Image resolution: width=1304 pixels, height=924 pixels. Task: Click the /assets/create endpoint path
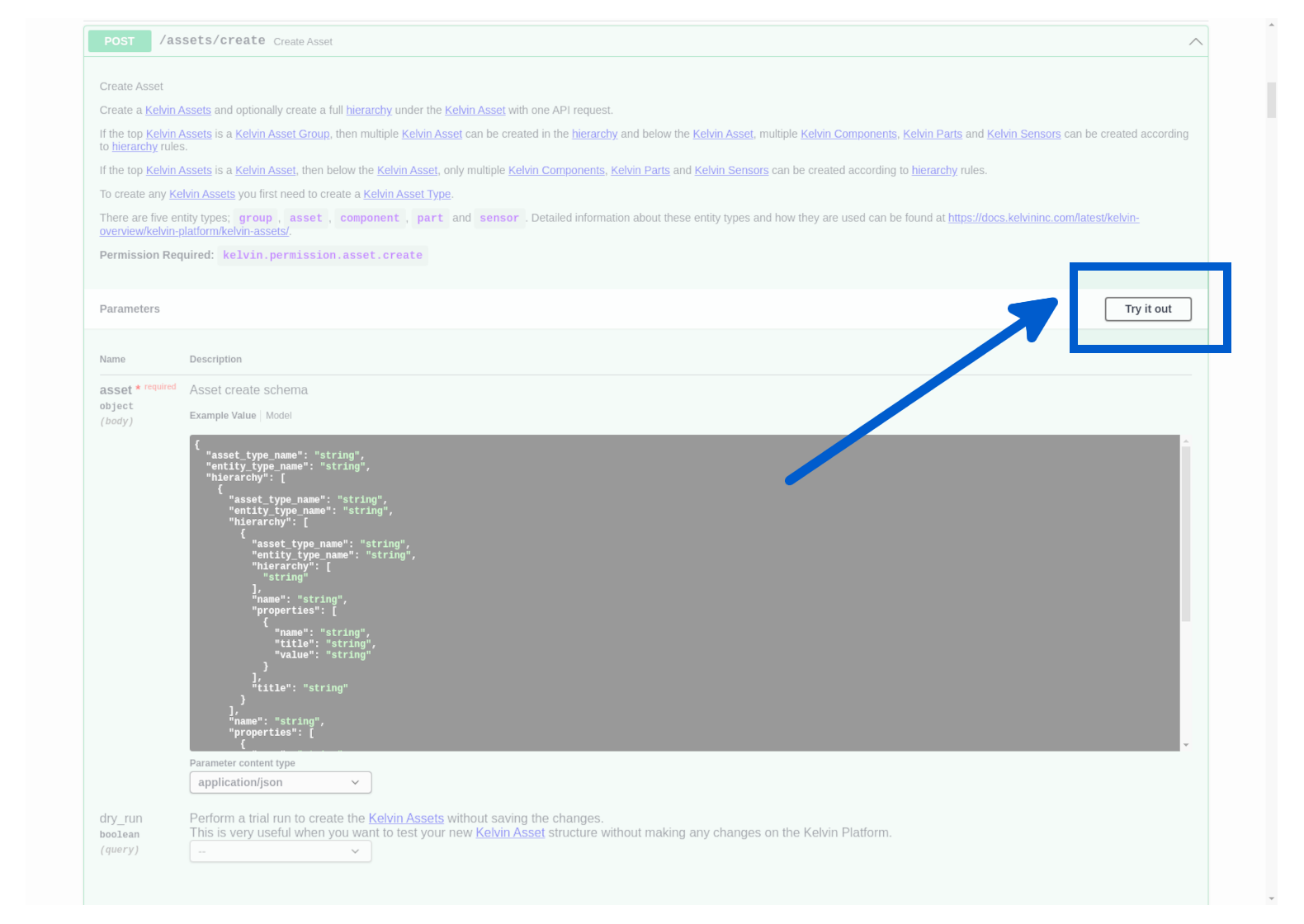pyautogui.click(x=212, y=40)
